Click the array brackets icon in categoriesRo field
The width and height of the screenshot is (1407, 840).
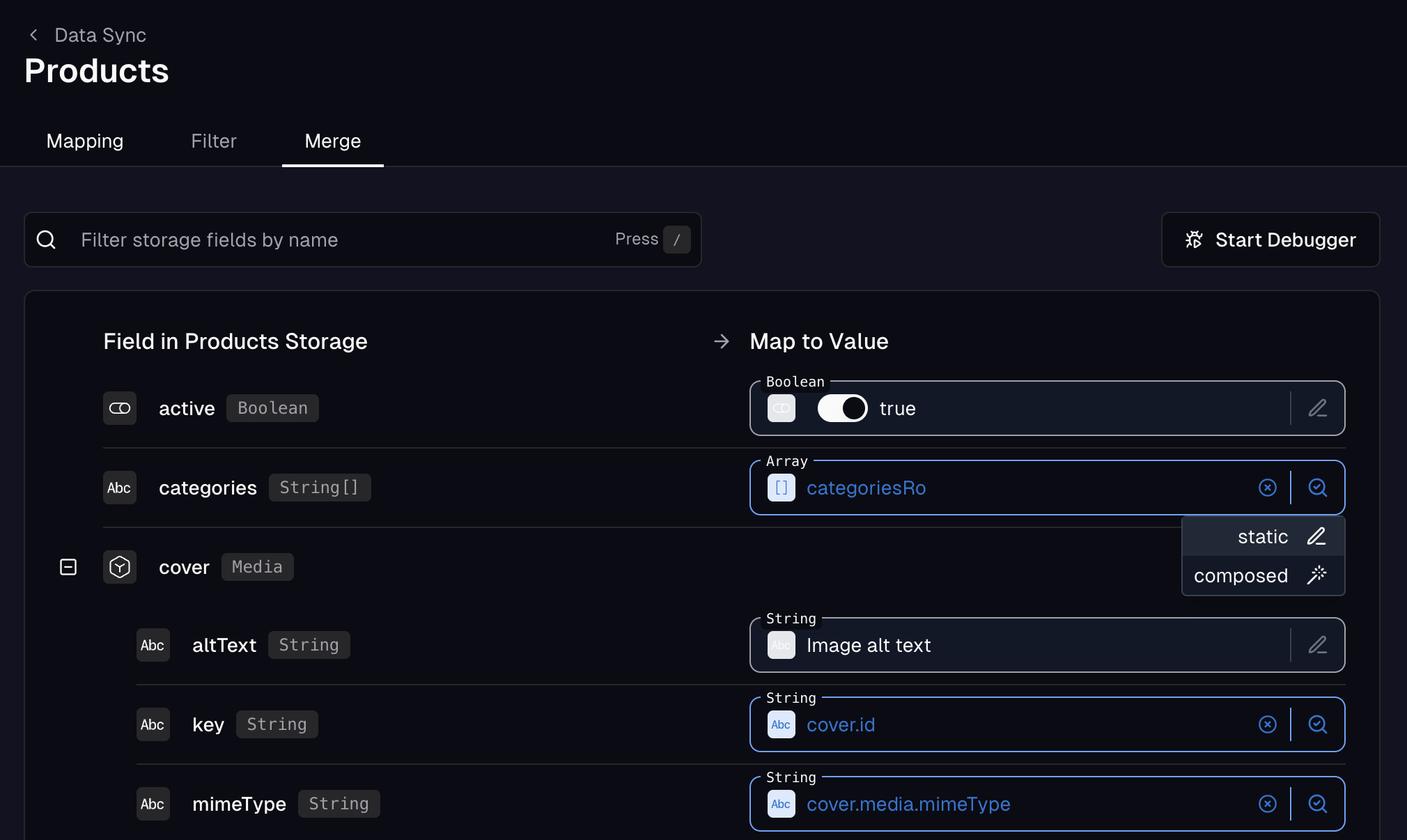pos(781,488)
